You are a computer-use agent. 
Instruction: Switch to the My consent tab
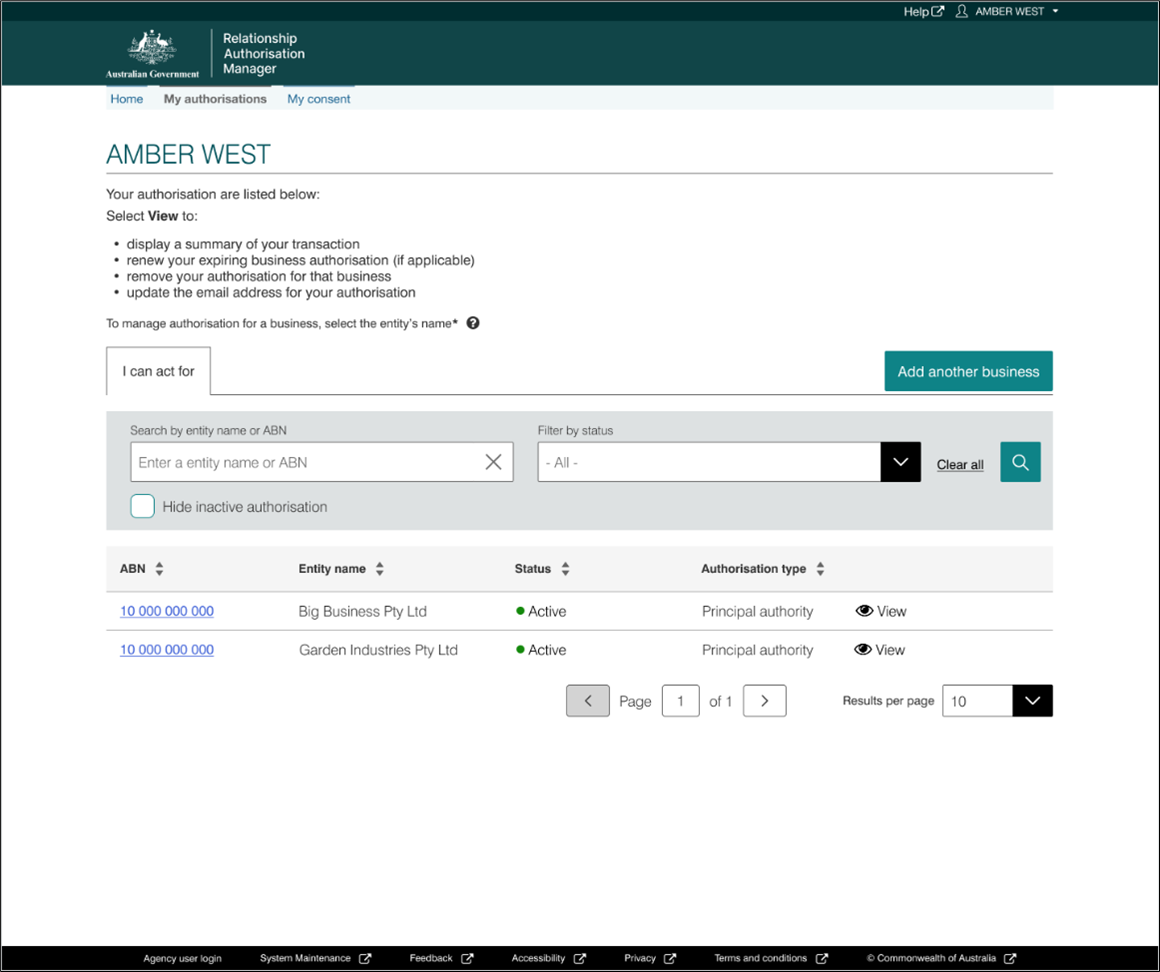319,99
